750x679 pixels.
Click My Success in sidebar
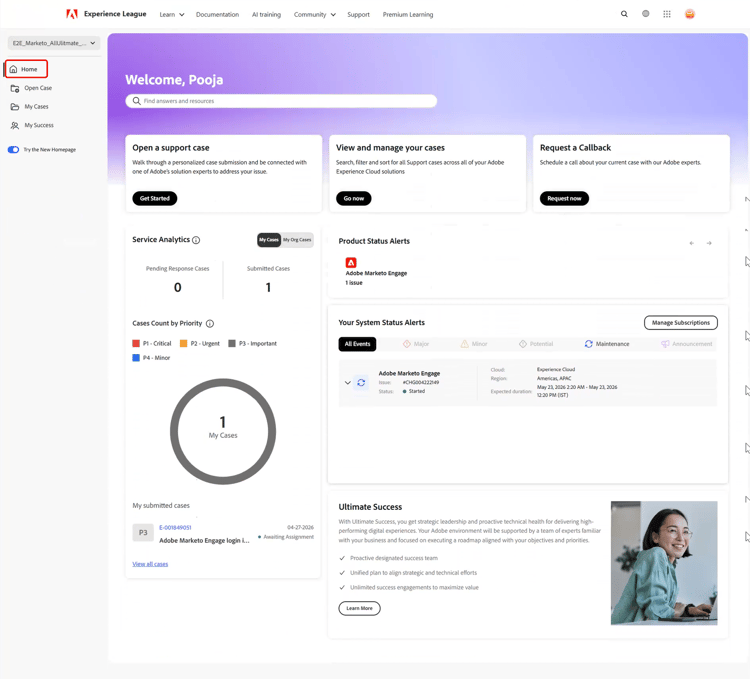click(x=39, y=125)
